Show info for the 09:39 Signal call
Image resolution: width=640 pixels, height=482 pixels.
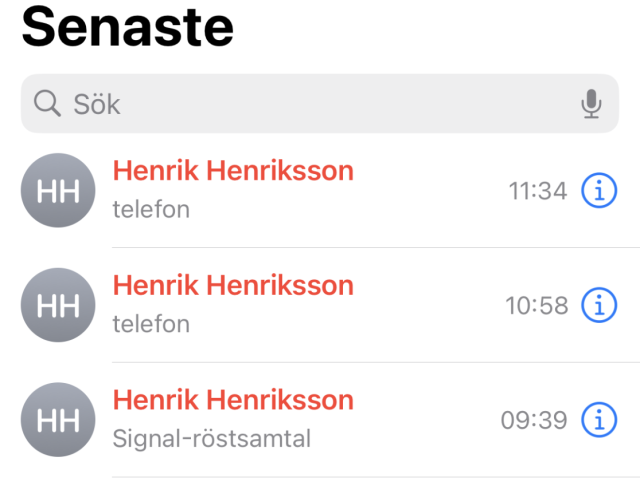599,420
